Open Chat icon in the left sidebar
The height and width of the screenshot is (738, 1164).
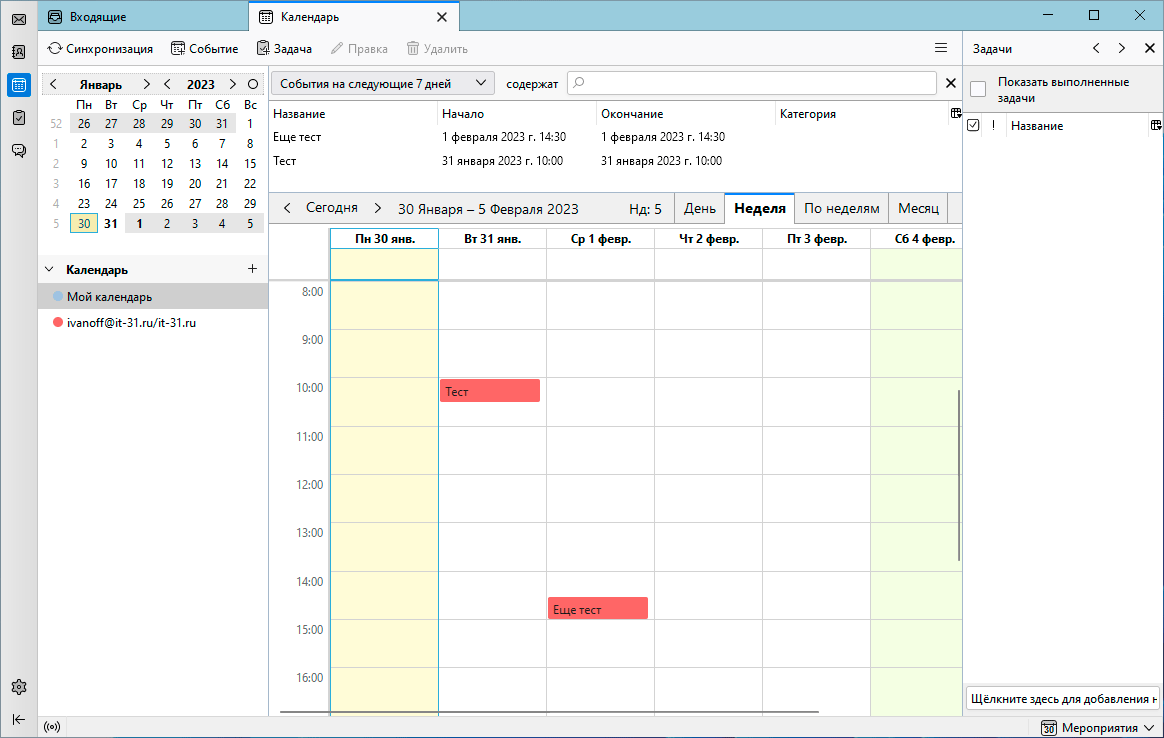pyautogui.click(x=18, y=151)
